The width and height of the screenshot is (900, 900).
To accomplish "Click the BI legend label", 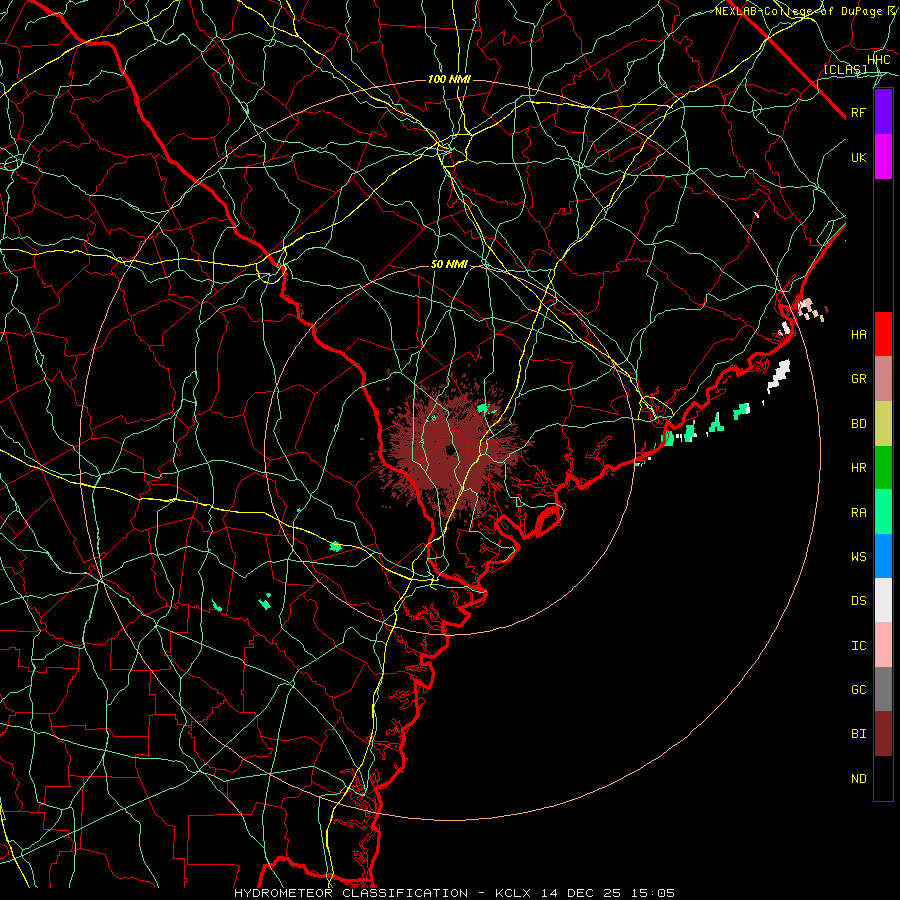I will click(859, 734).
